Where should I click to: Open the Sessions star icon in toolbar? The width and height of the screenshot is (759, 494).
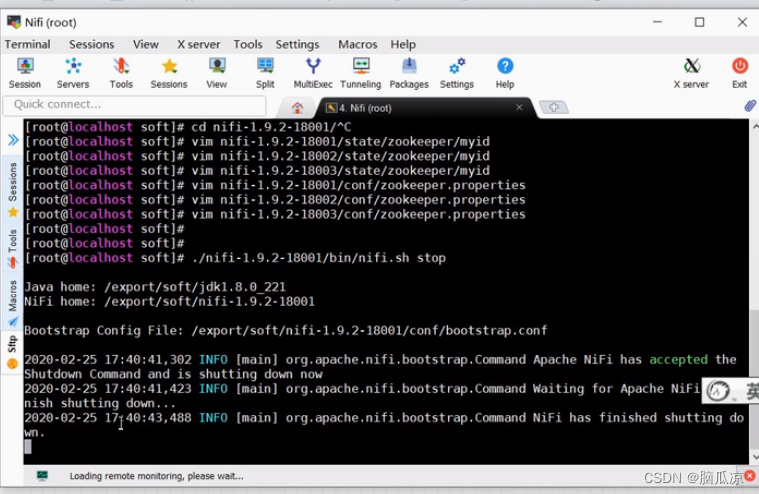169,73
